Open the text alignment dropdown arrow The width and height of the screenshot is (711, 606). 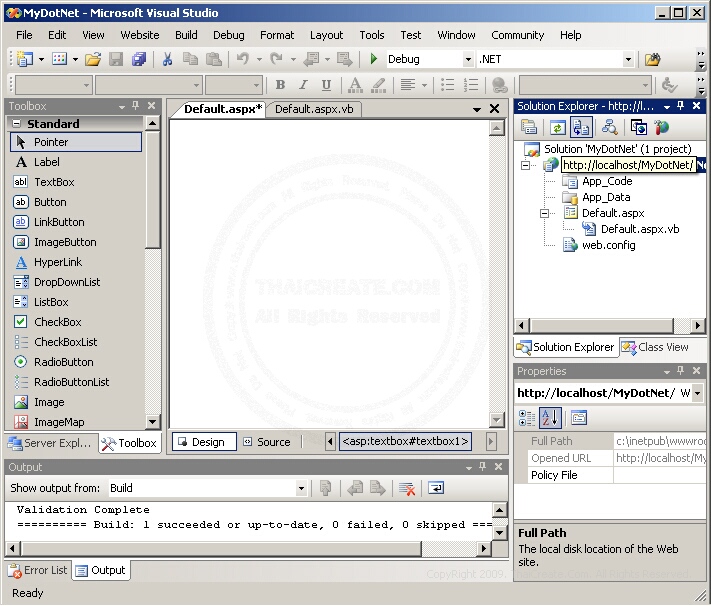pos(424,85)
